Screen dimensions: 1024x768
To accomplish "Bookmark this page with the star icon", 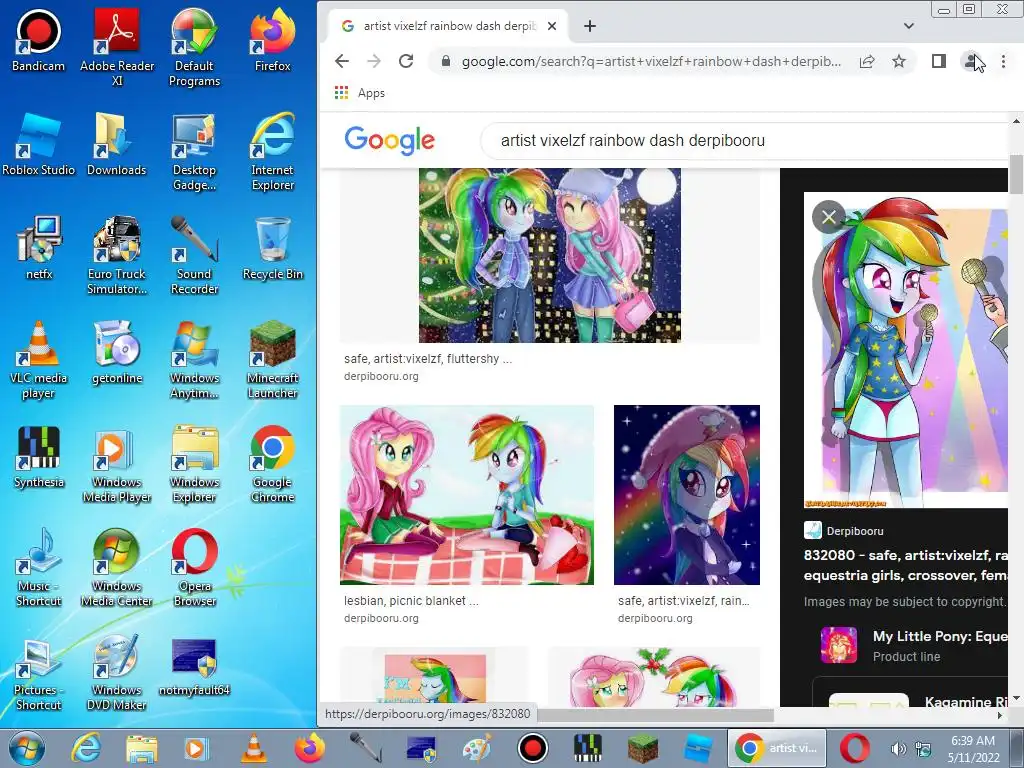I will (x=899, y=61).
